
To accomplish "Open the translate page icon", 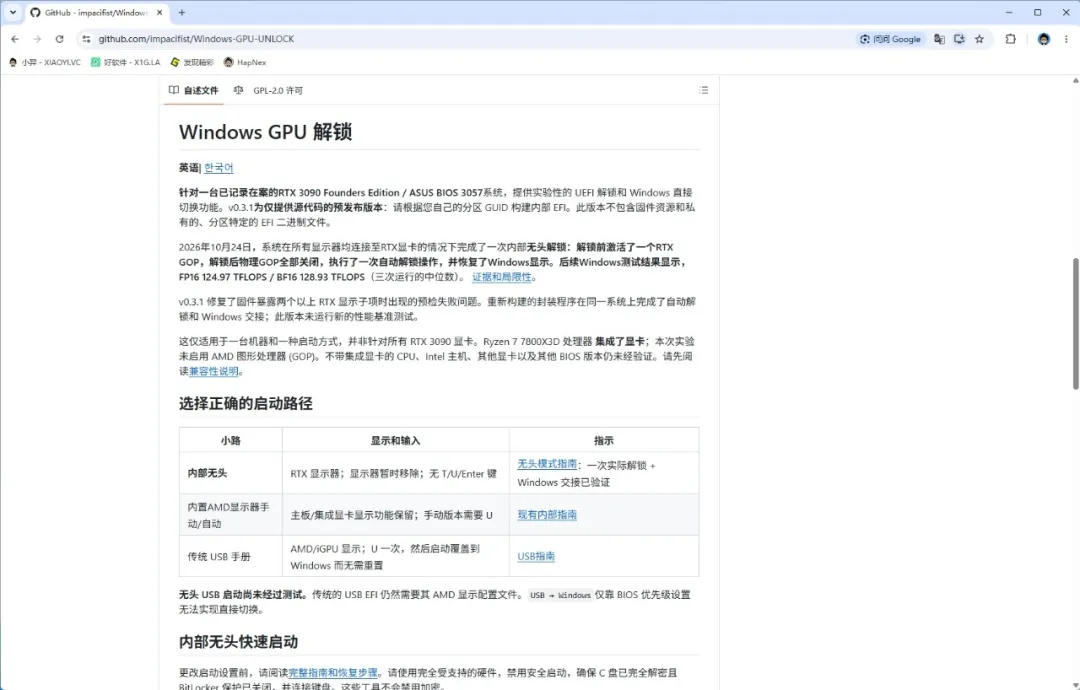I will click(939, 39).
